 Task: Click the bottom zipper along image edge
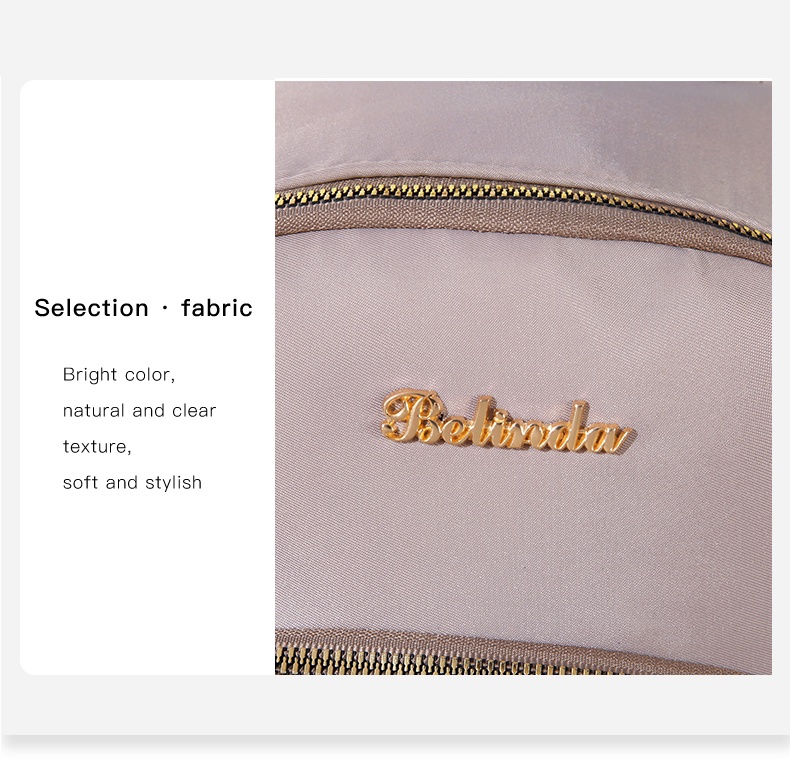click(x=523, y=660)
